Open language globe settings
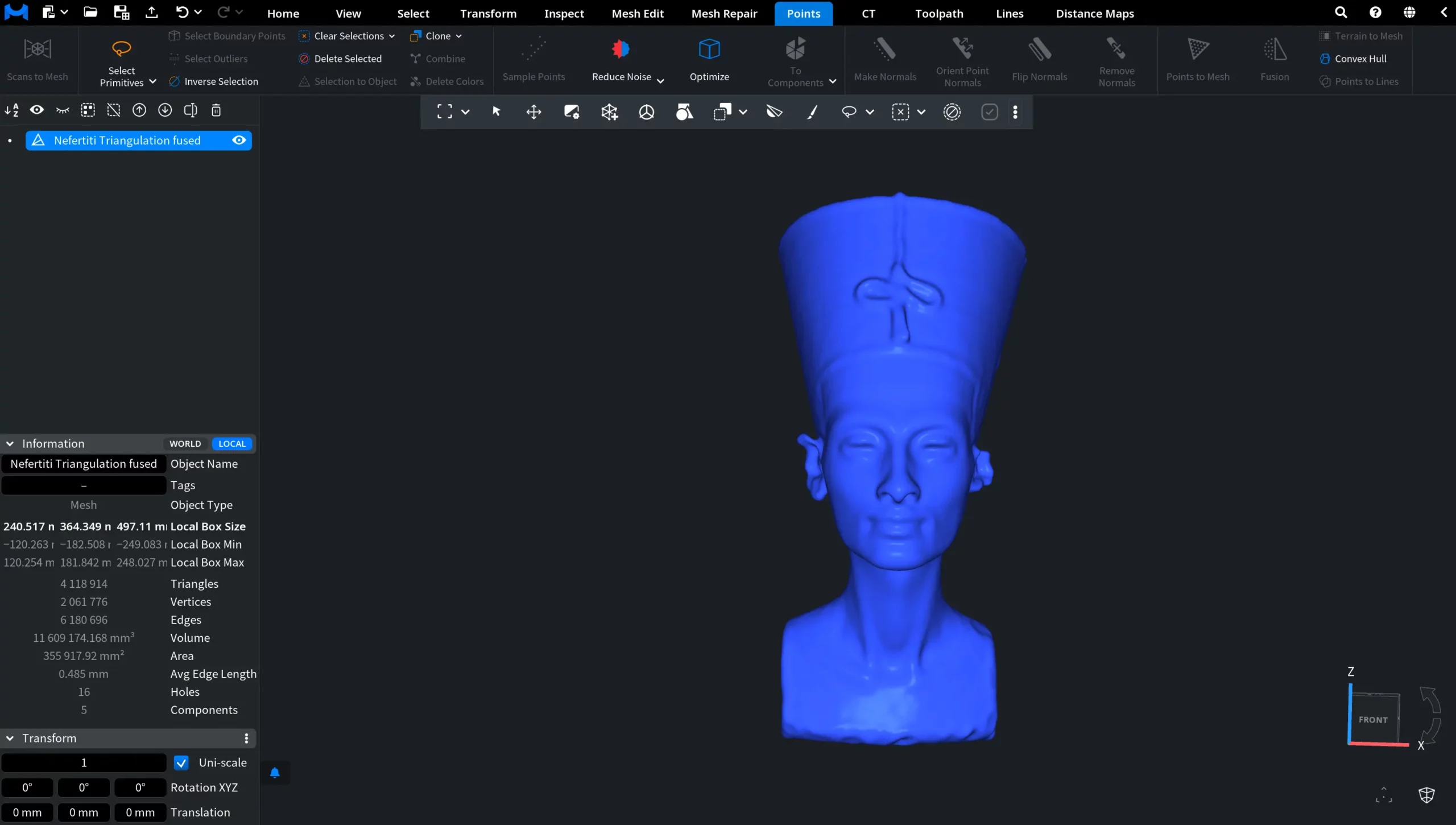Screen dimensions: 1456x825 pos(1409,13)
